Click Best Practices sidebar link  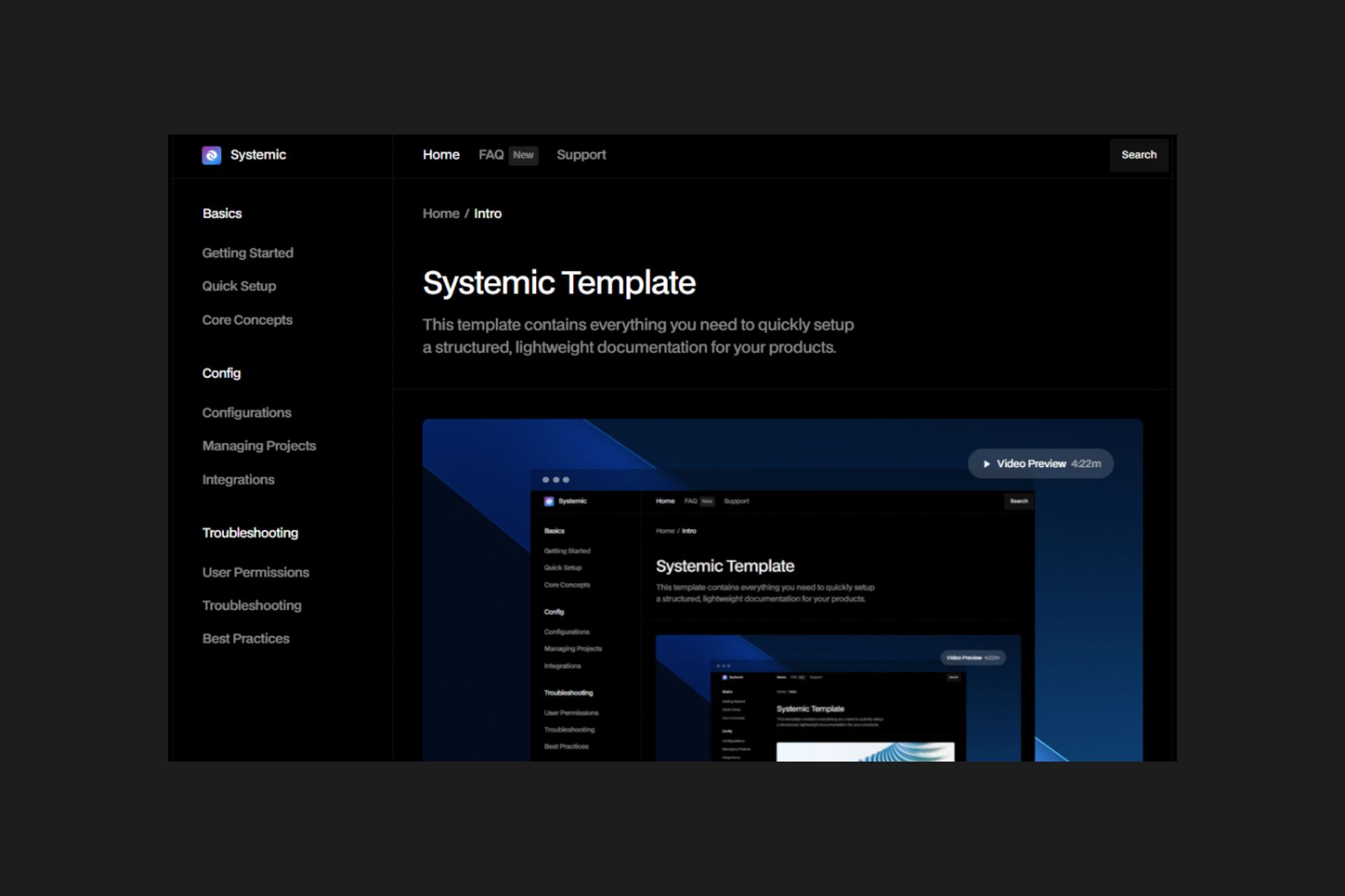point(245,639)
